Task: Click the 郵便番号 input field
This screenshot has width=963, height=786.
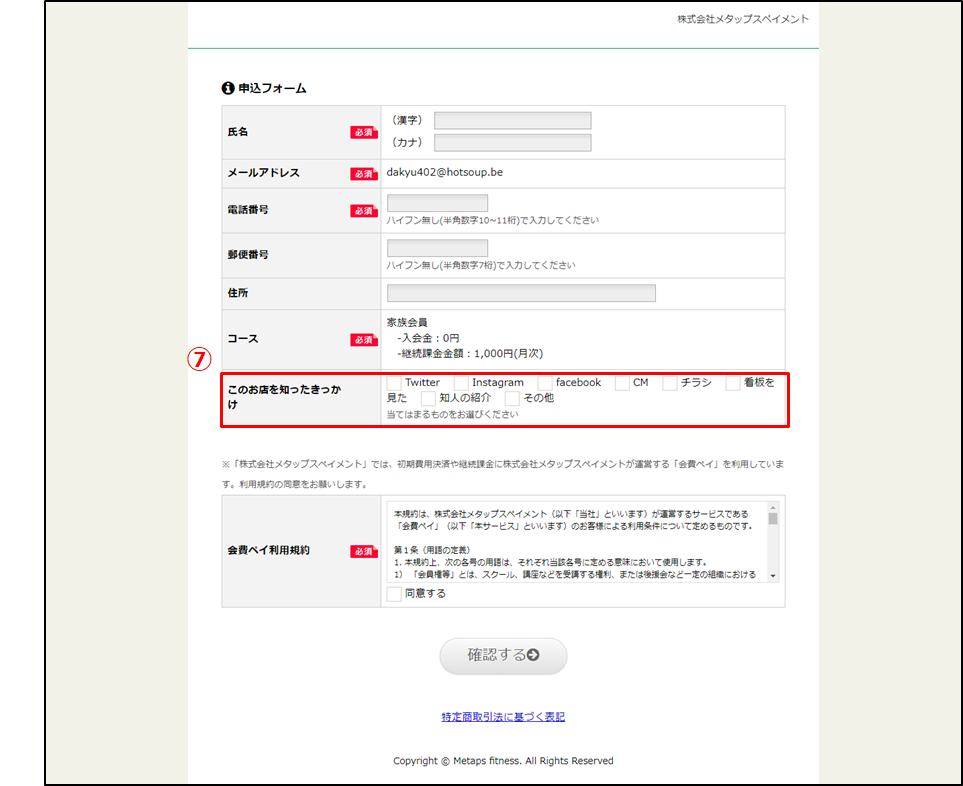Action: [x=437, y=248]
